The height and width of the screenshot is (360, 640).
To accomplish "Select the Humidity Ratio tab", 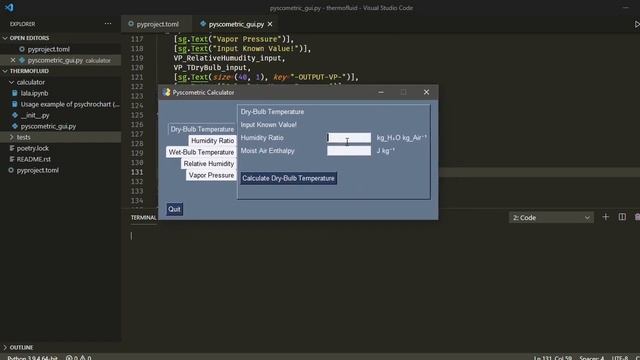I will click(x=213, y=140).
